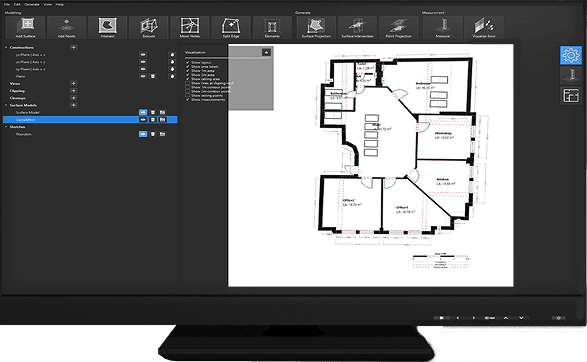Run the Surface Intersection generator

tap(358, 27)
